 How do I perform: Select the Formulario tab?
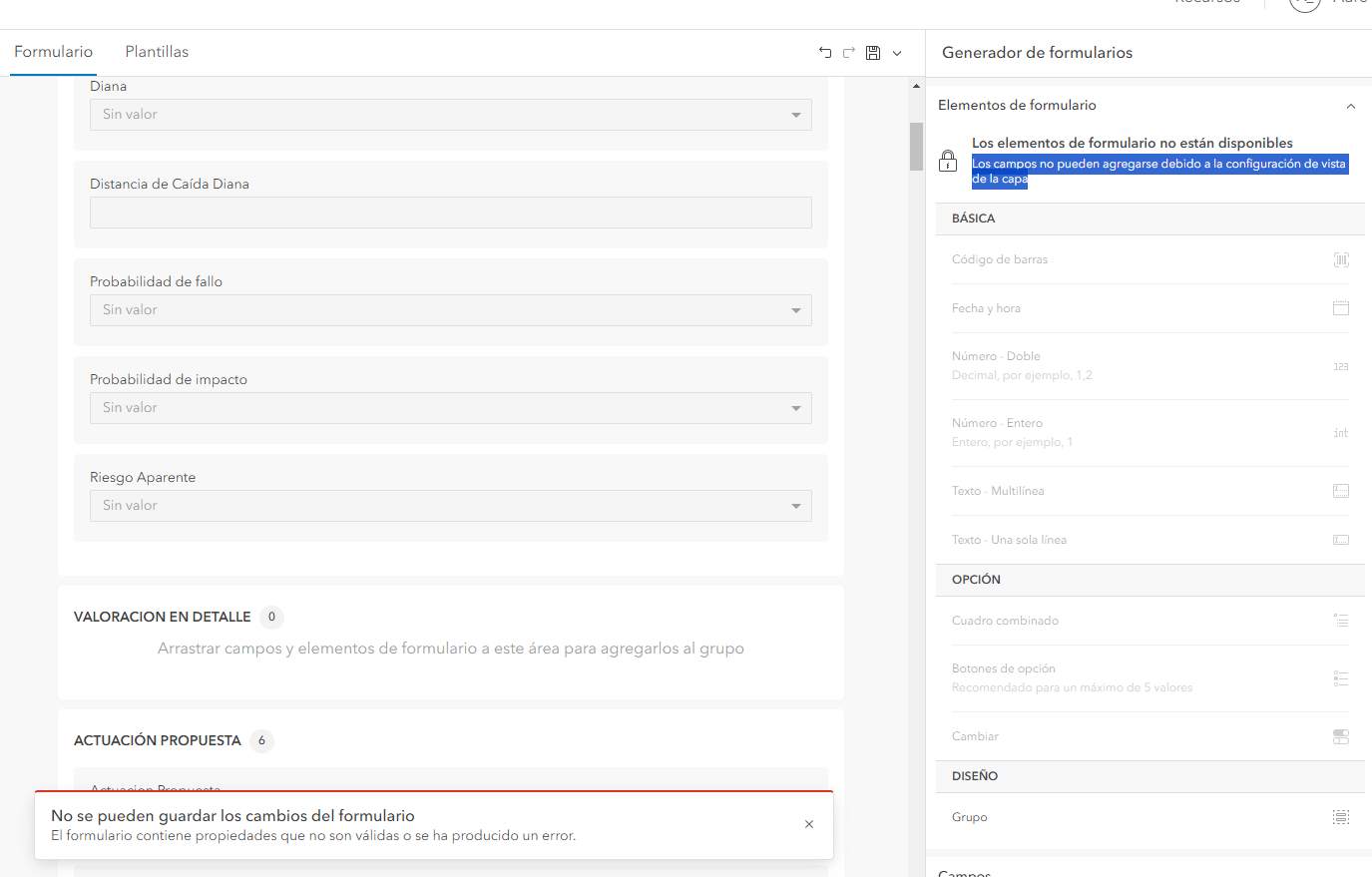[x=54, y=52]
